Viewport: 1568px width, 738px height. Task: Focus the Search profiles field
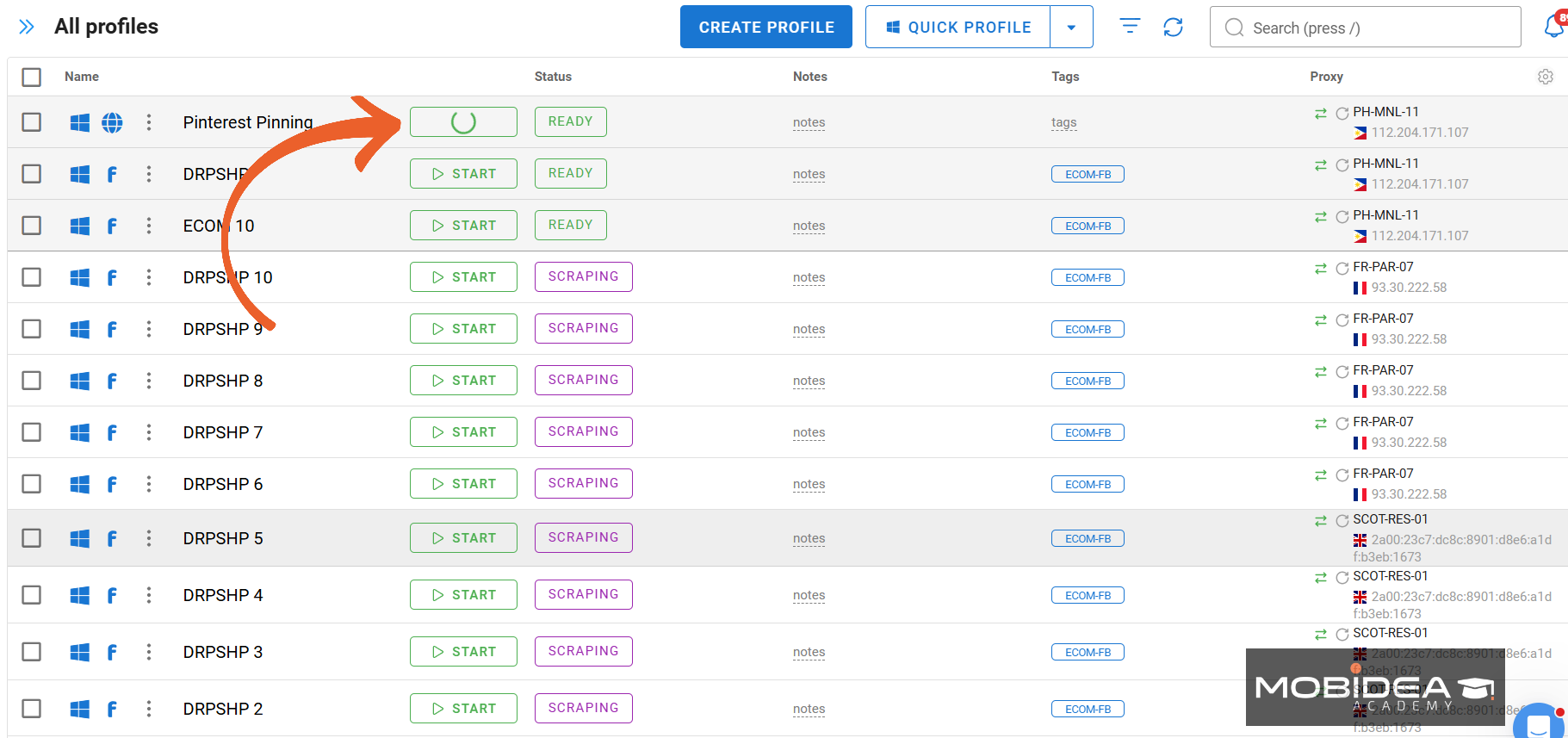pyautogui.click(x=1365, y=27)
